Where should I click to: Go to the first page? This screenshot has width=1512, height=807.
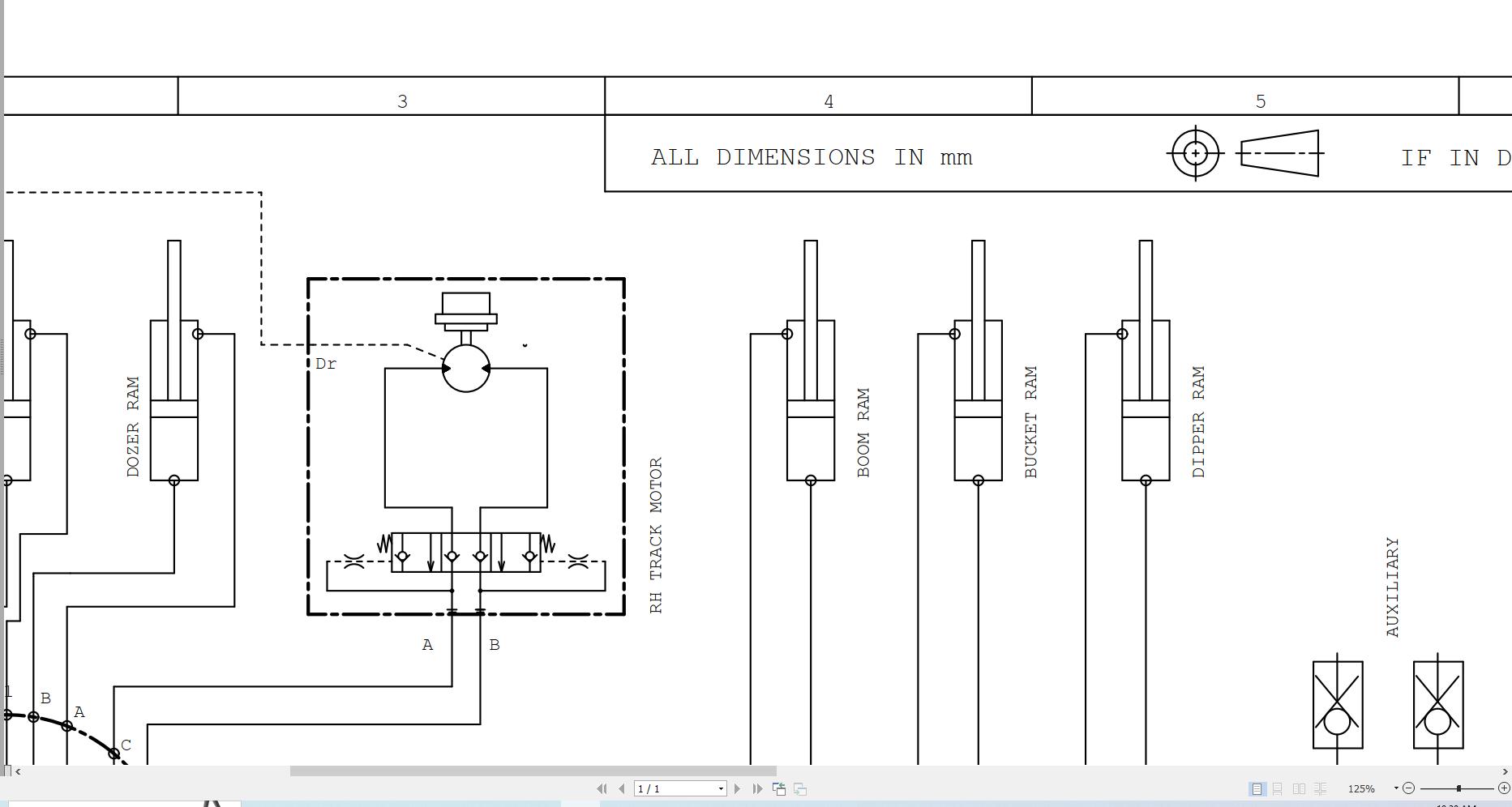pos(603,788)
